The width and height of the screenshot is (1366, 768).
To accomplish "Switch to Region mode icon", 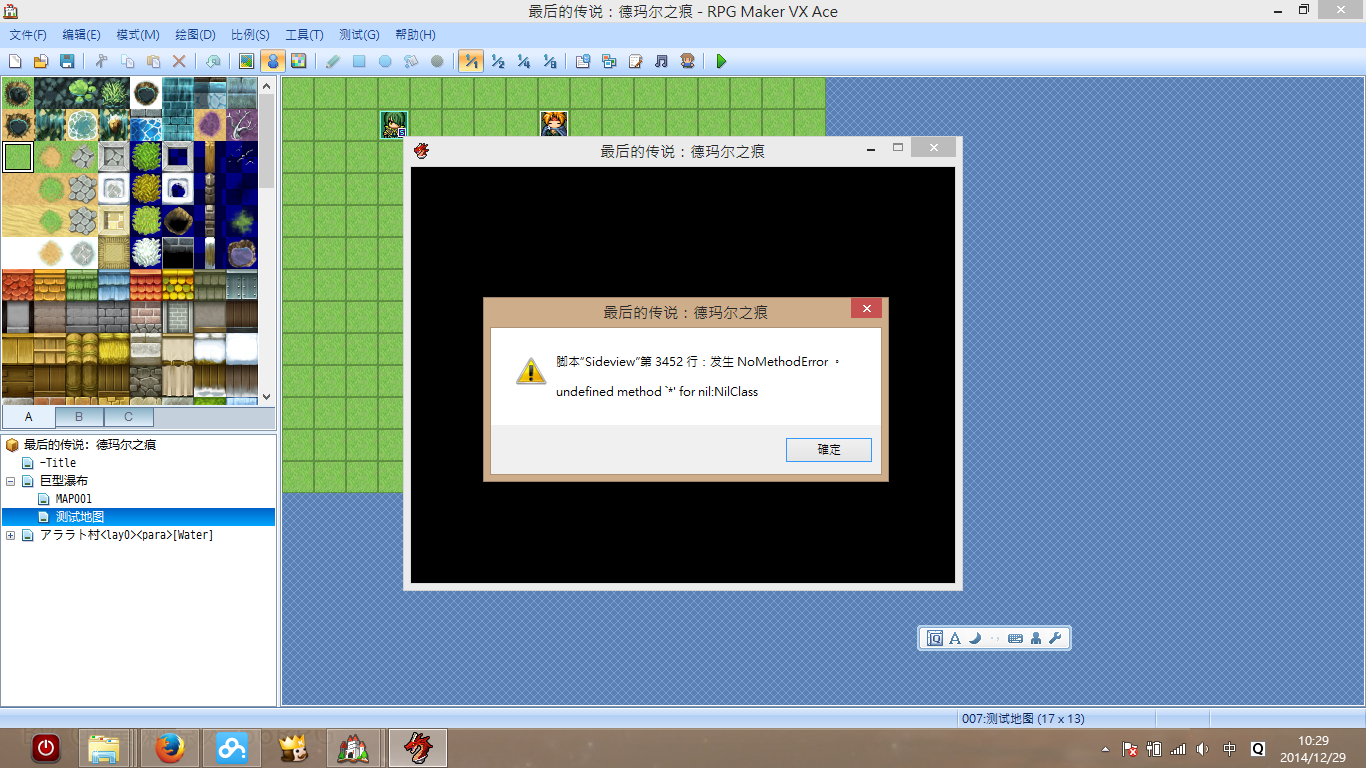I will (x=298, y=61).
